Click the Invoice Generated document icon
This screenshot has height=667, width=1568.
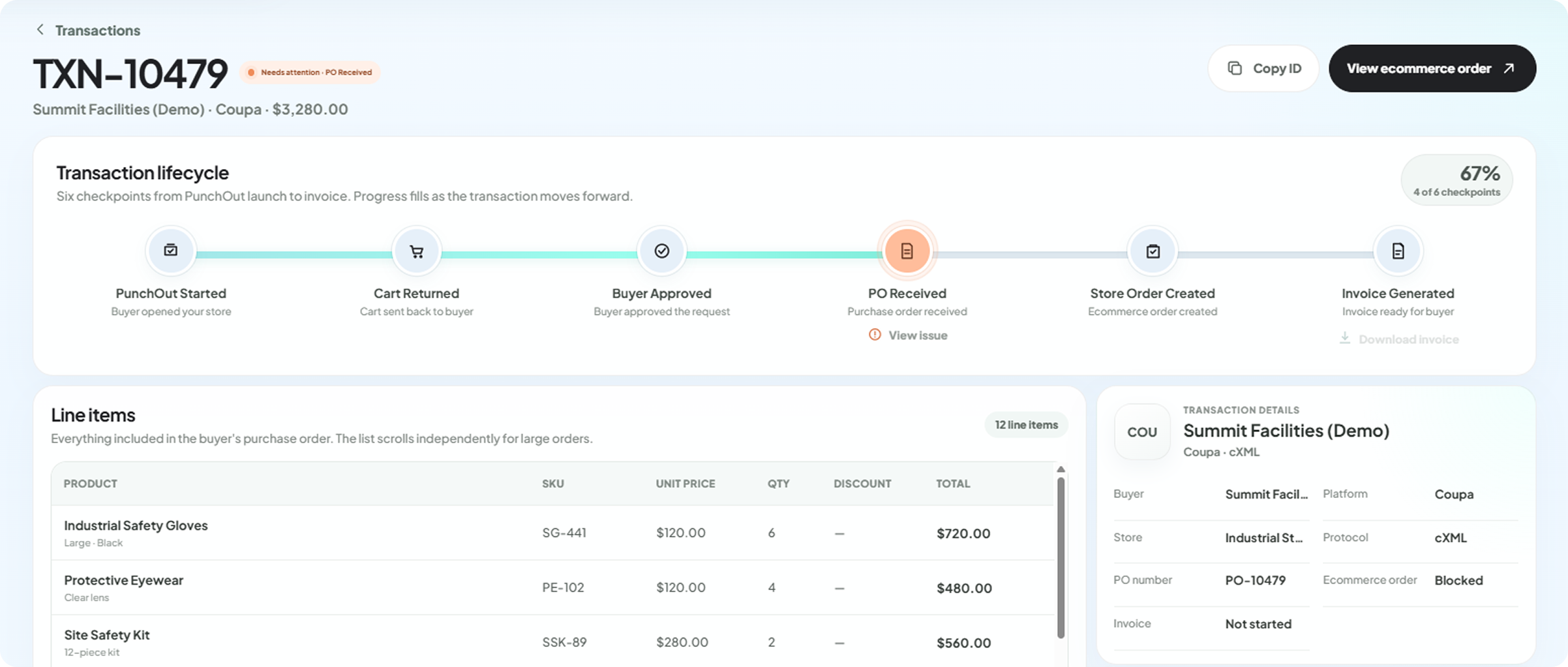[1398, 251]
